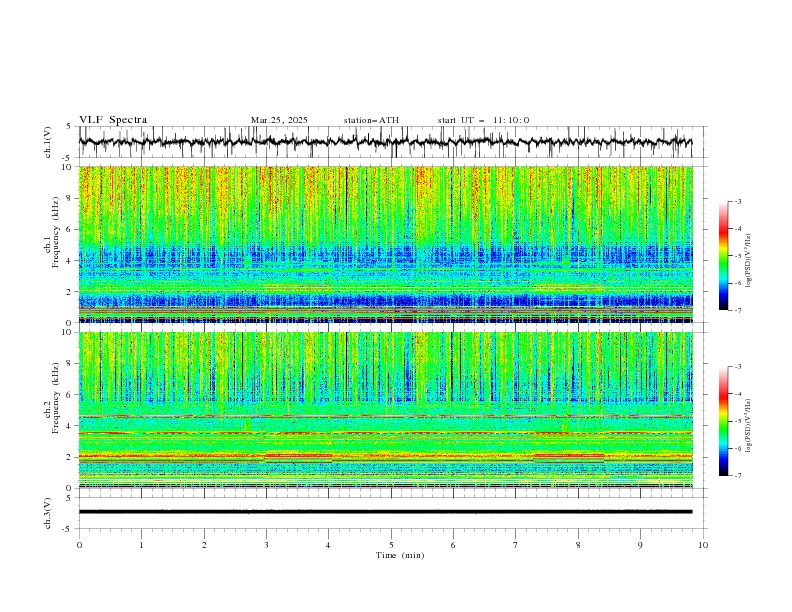Click the "6" kHz tick on ch.2 axis
The image size is (792, 612).
point(70,395)
